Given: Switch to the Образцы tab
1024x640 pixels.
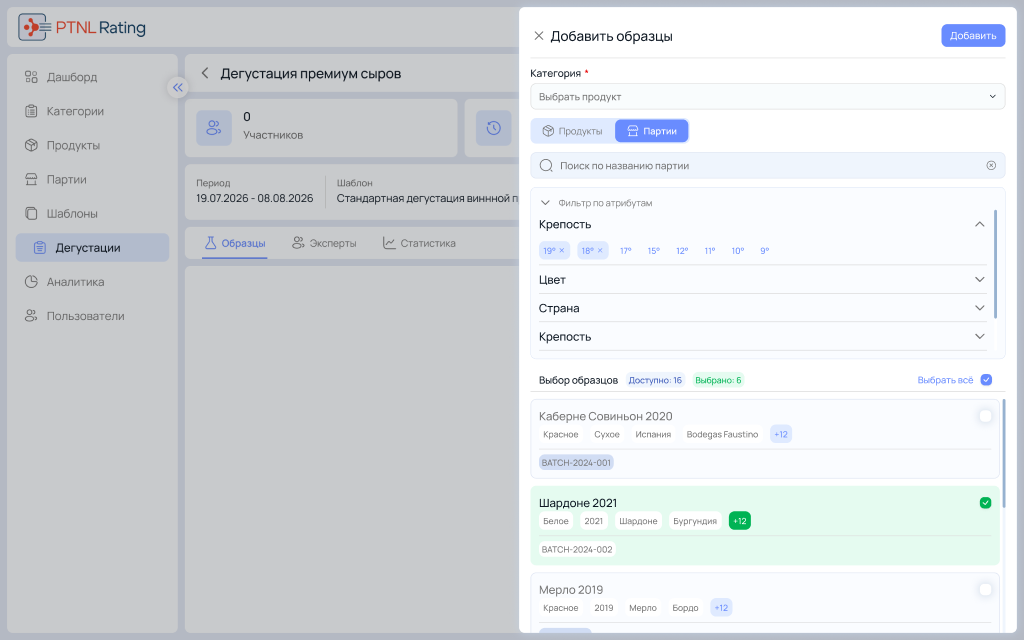Looking at the screenshot, I should tap(234, 244).
